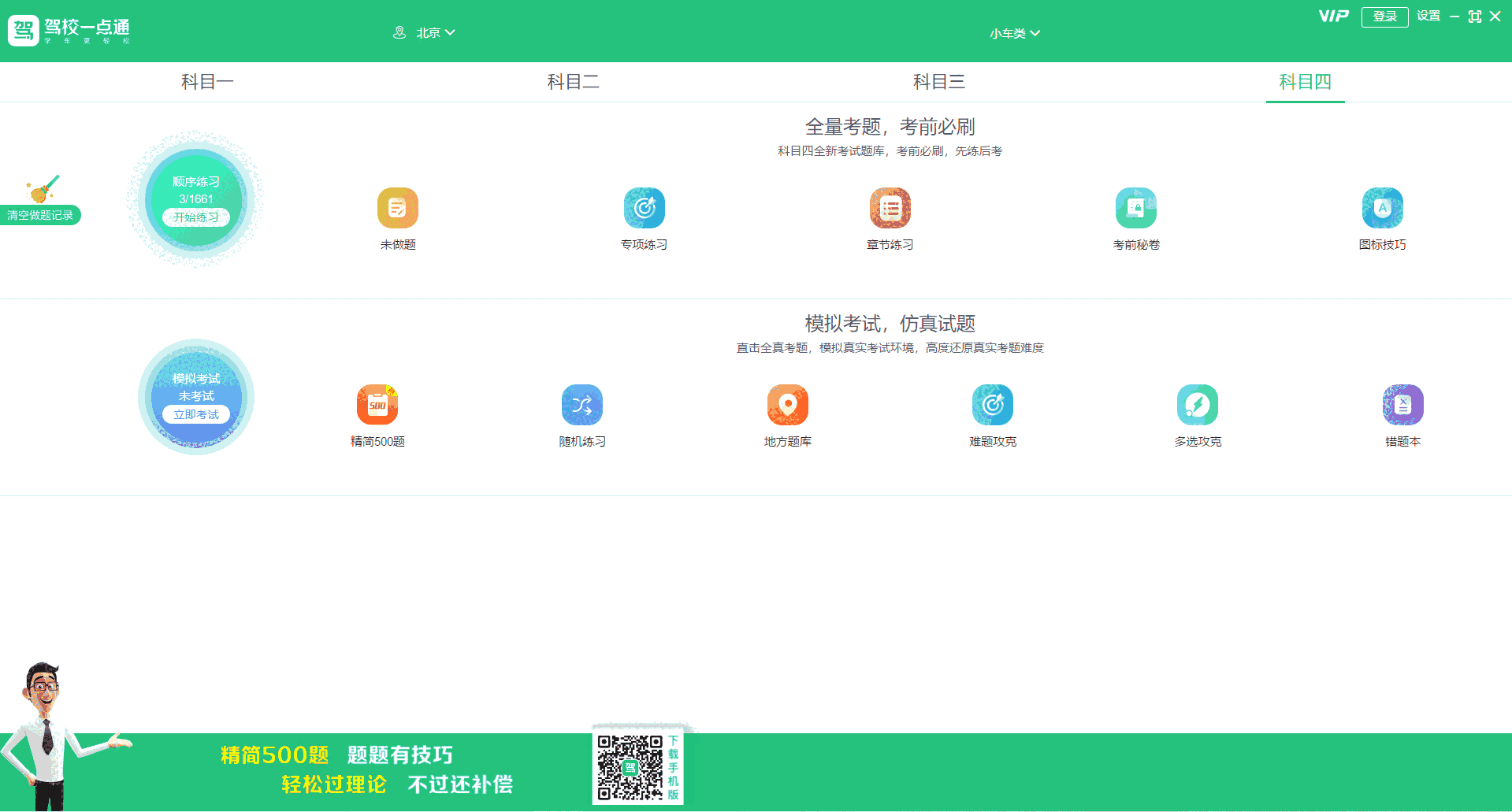
Task: Expand the 小车类 vehicle type dropdown
Action: [x=1016, y=33]
